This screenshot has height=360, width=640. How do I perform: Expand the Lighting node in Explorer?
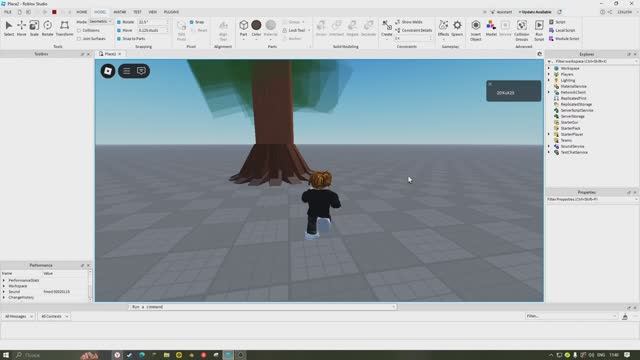[549, 80]
